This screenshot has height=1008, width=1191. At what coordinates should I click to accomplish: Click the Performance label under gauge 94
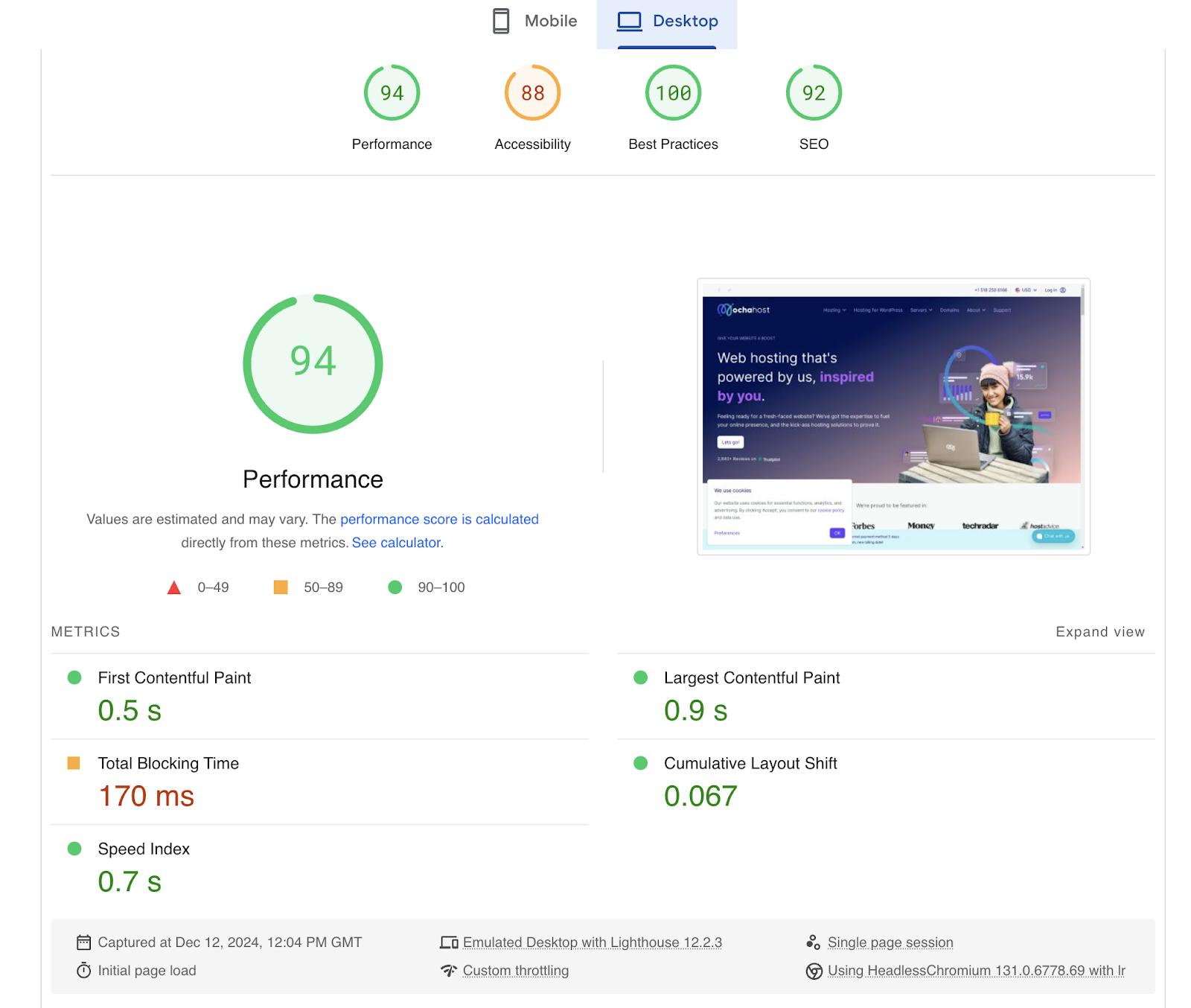[x=392, y=144]
